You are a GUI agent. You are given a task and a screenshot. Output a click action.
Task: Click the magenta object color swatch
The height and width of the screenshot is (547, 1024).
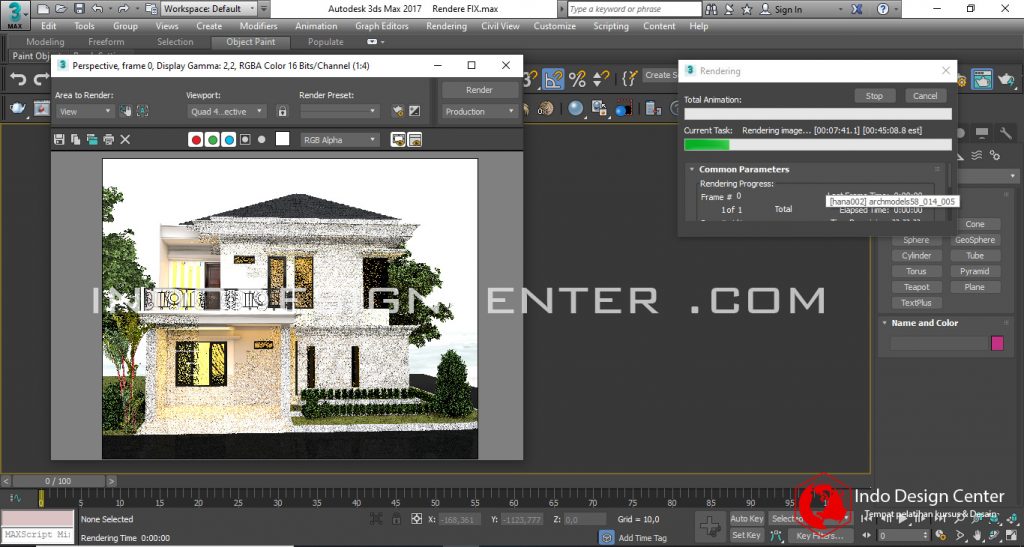pyautogui.click(x=997, y=343)
